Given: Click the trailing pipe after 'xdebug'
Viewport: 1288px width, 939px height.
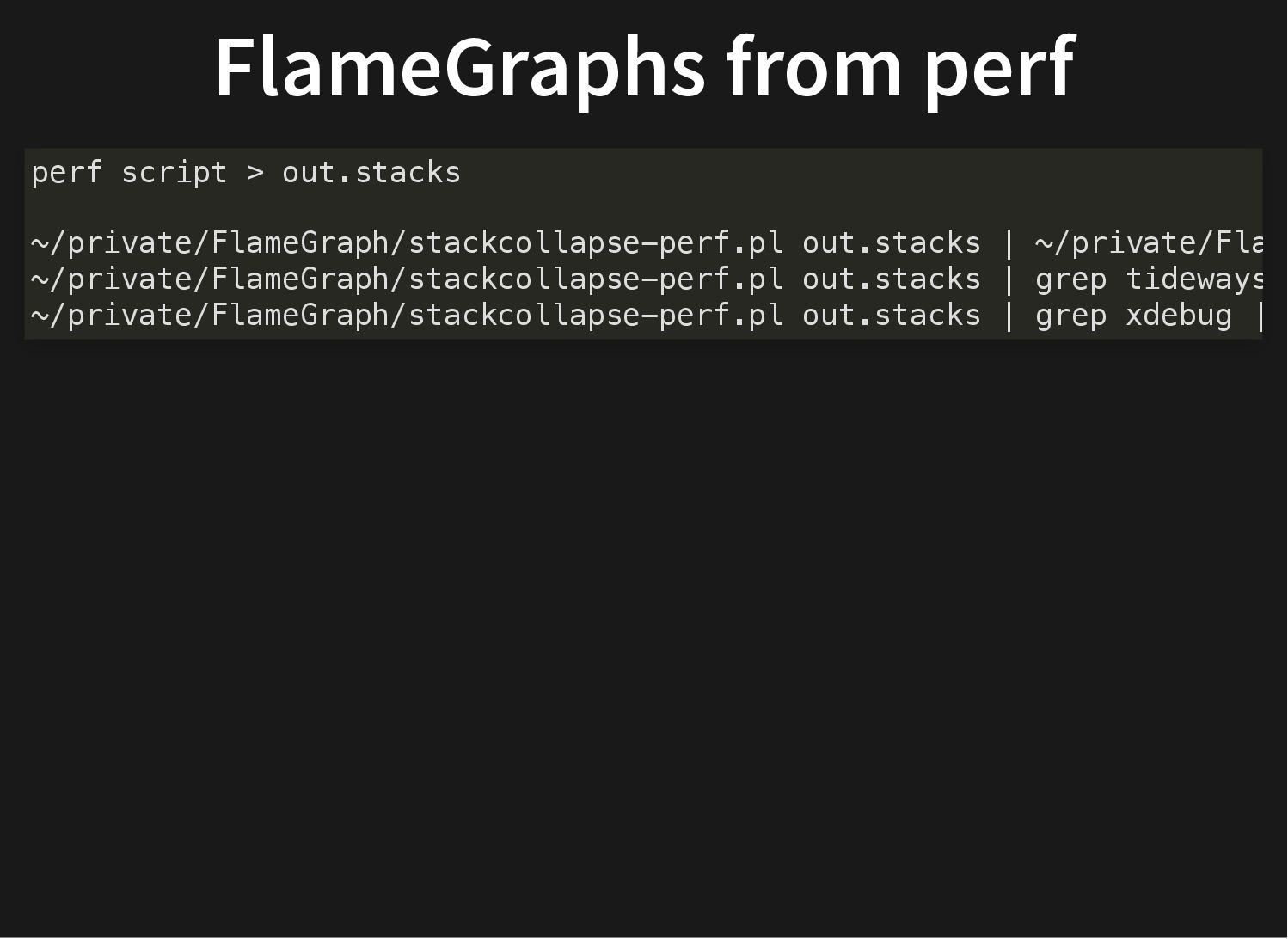Looking at the screenshot, I should [x=1259, y=316].
